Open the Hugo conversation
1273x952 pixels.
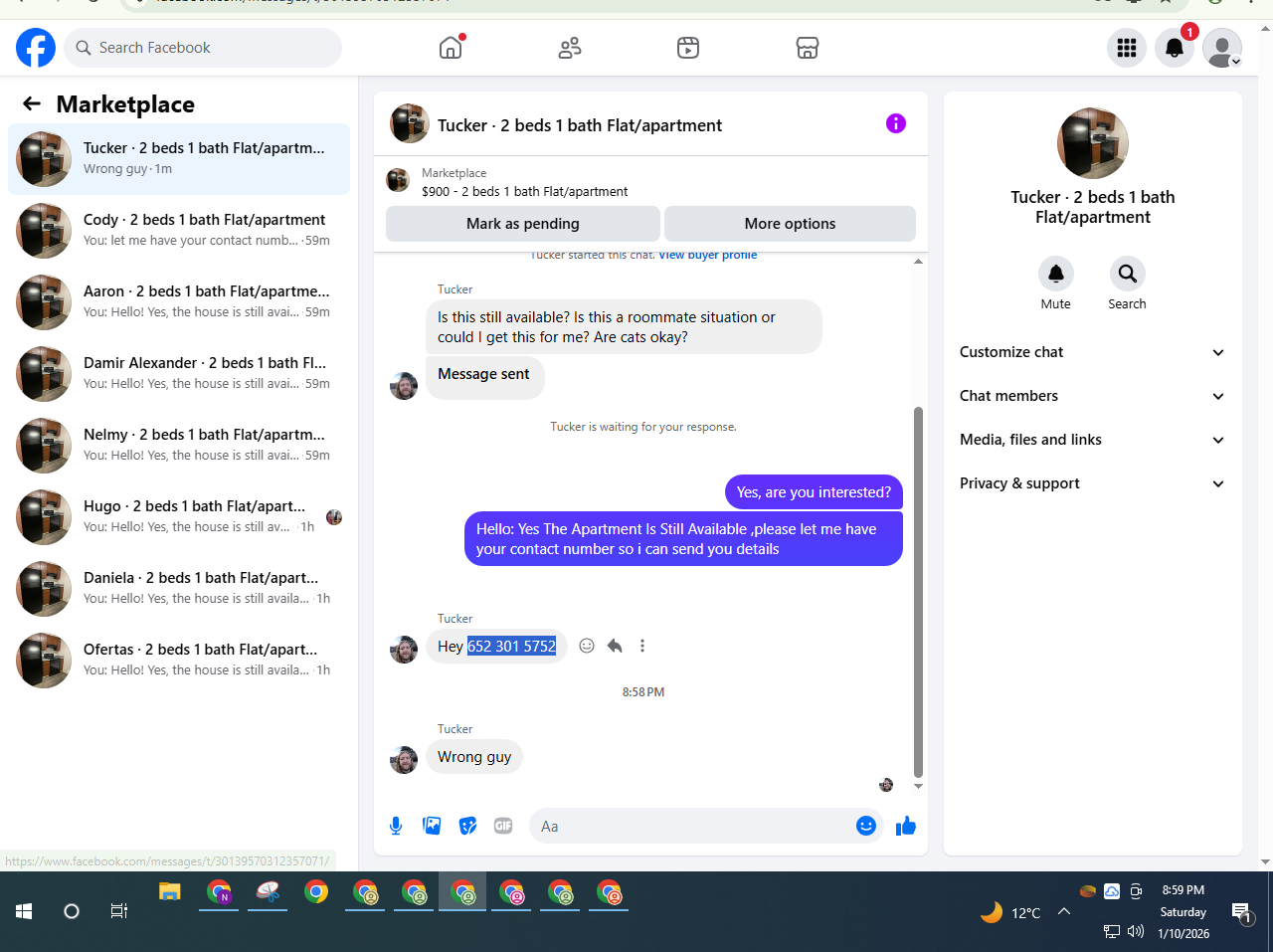[179, 517]
